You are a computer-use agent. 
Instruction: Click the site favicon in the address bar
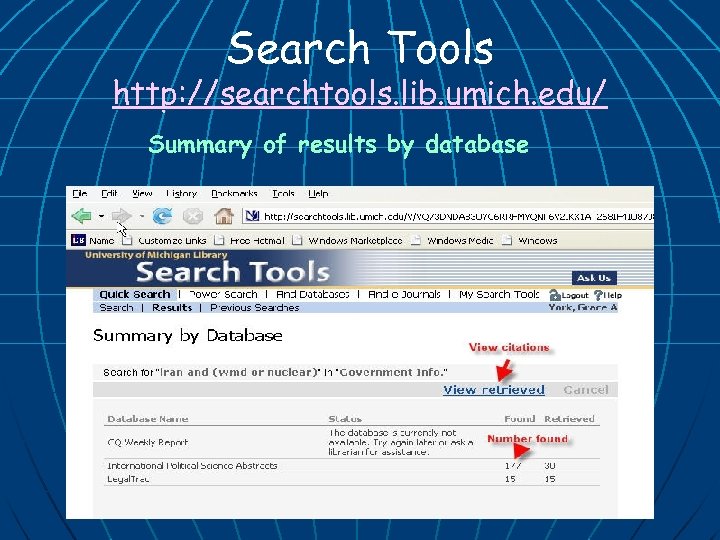[252, 215]
